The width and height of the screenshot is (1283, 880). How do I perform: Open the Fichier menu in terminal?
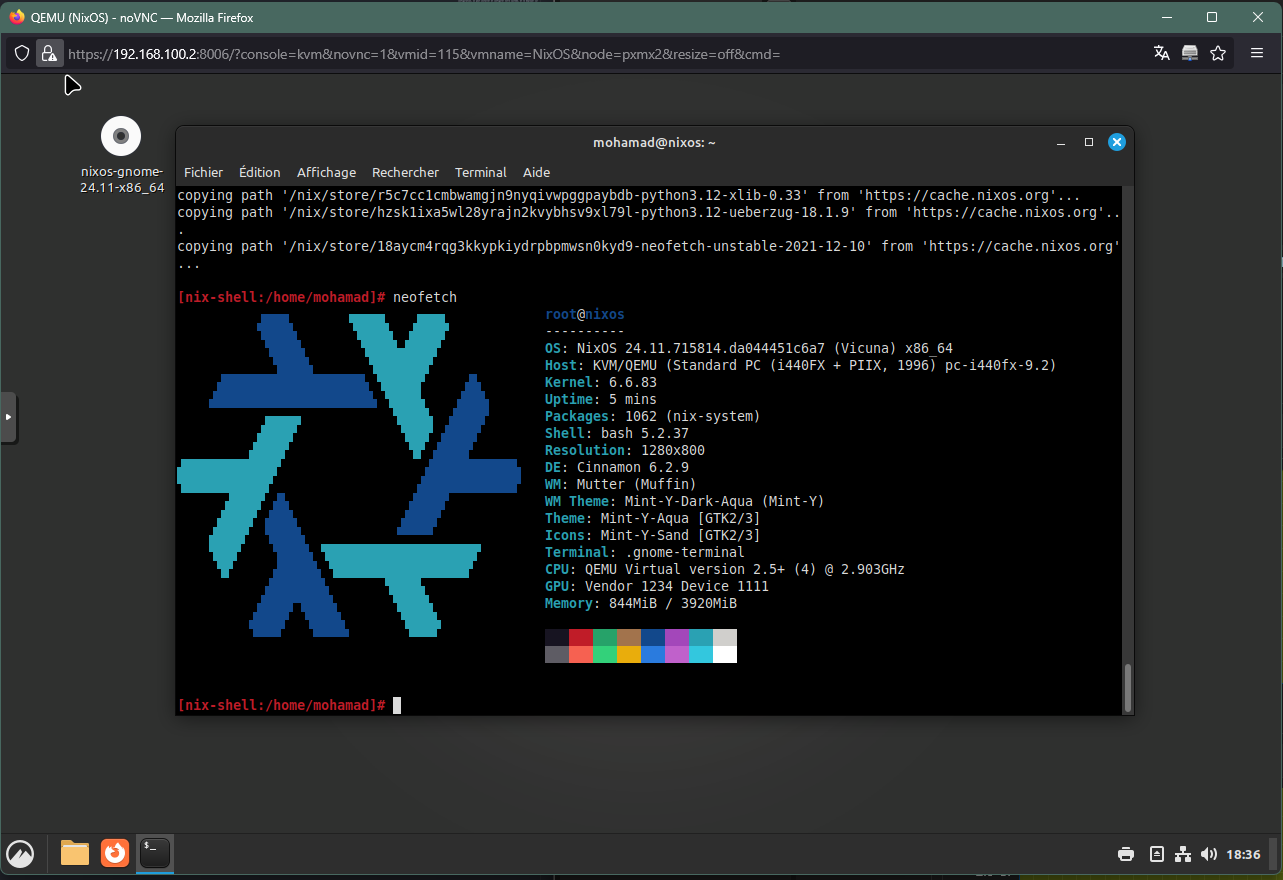(204, 172)
